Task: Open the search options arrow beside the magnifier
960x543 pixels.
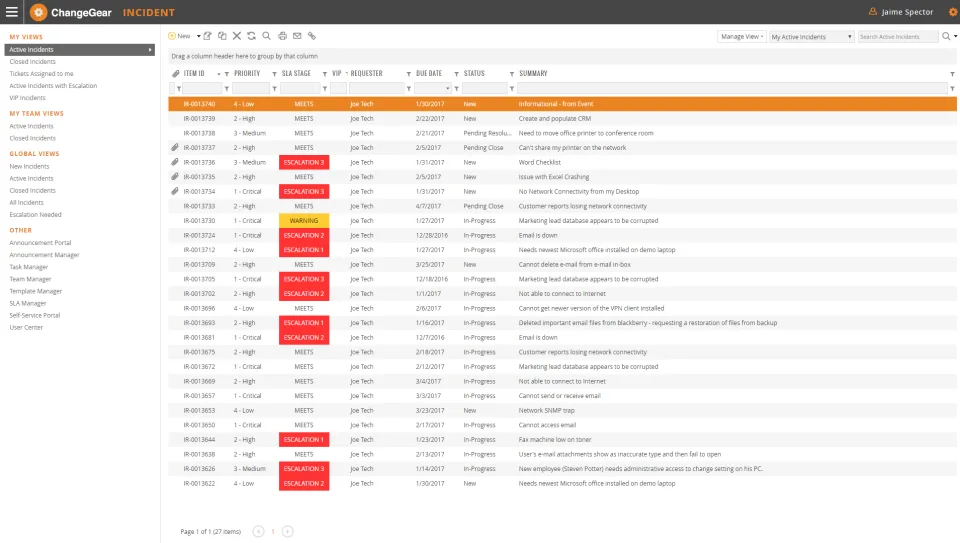Action: 955,37
